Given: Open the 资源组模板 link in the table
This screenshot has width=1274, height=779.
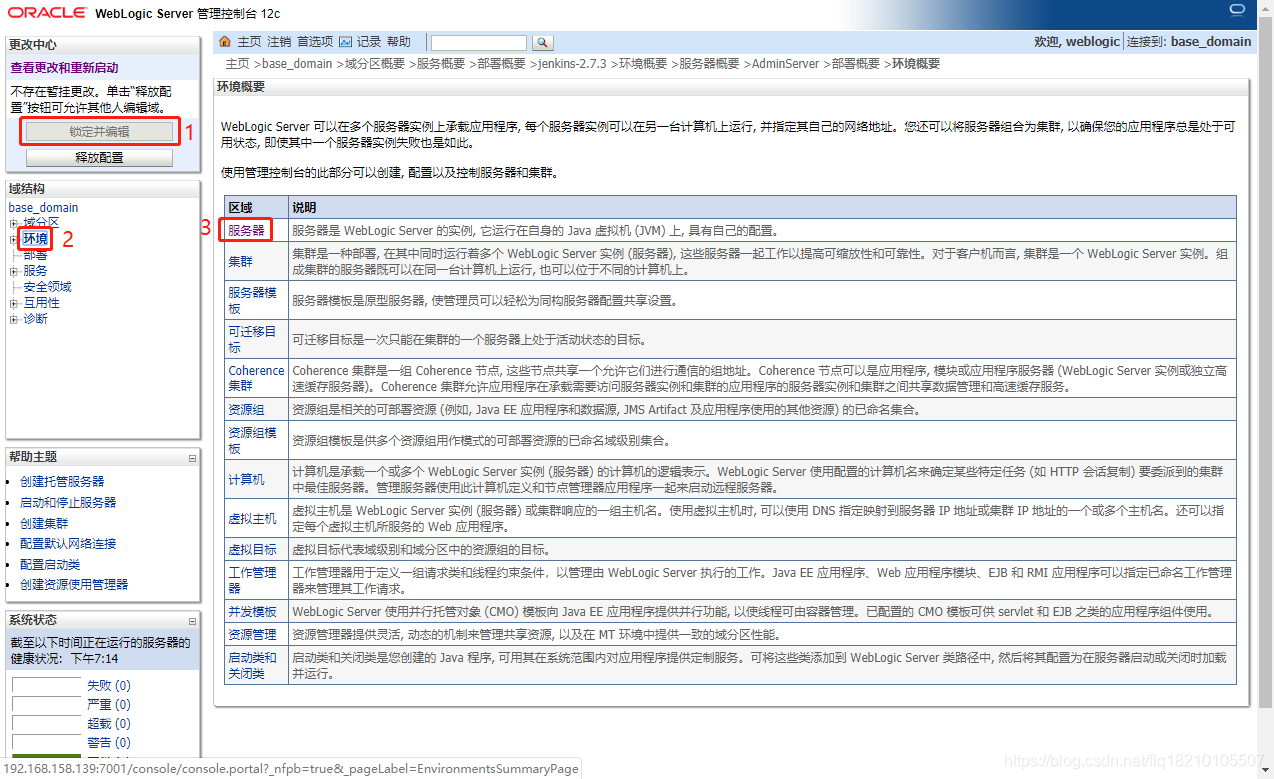Looking at the screenshot, I should coord(252,440).
